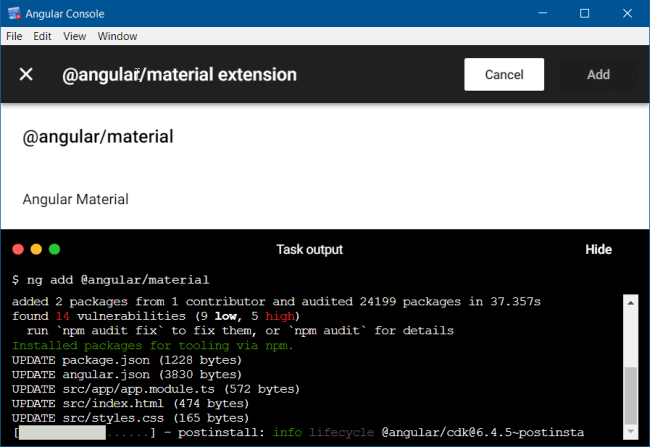This screenshot has height=447, width=650.
Task: Click the 'Task output' title
Action: point(309,250)
